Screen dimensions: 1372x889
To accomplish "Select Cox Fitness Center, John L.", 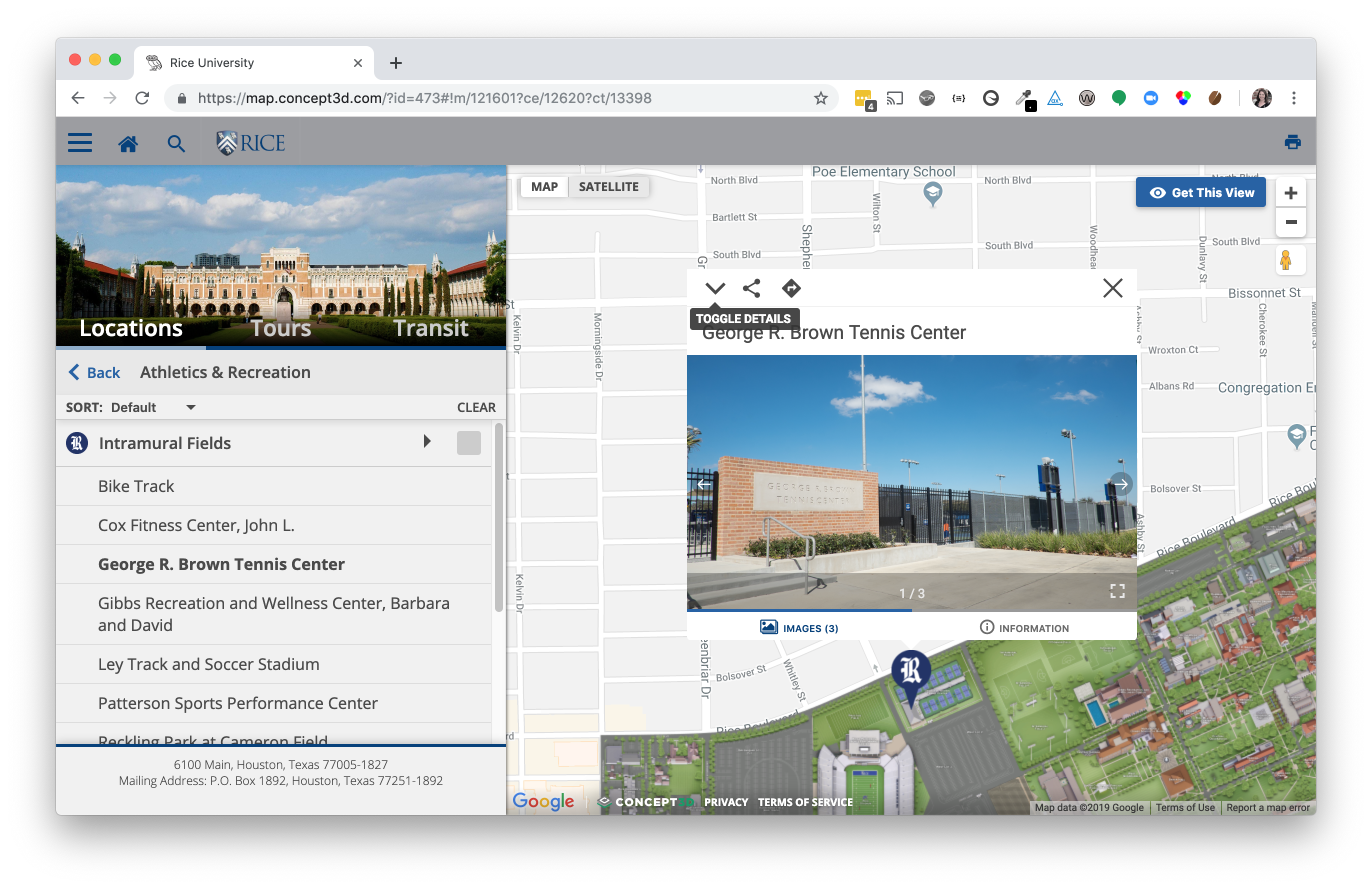I will coord(273,525).
